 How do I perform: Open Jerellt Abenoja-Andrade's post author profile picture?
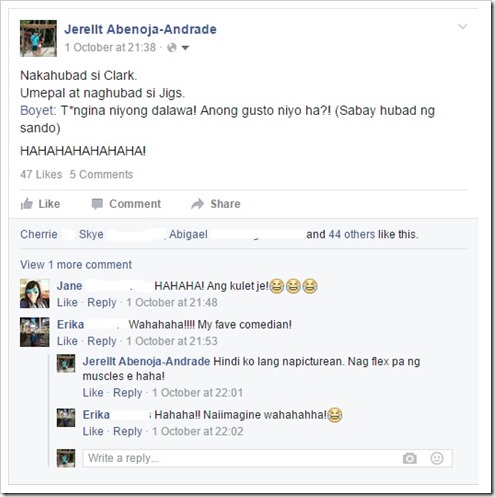click(x=38, y=38)
